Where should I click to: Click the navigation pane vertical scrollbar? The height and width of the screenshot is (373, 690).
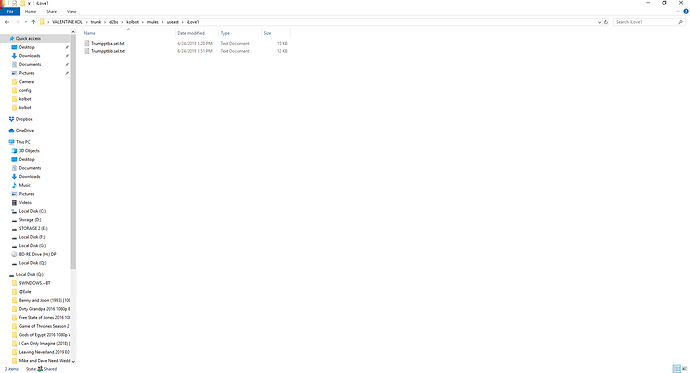[x=73, y=150]
